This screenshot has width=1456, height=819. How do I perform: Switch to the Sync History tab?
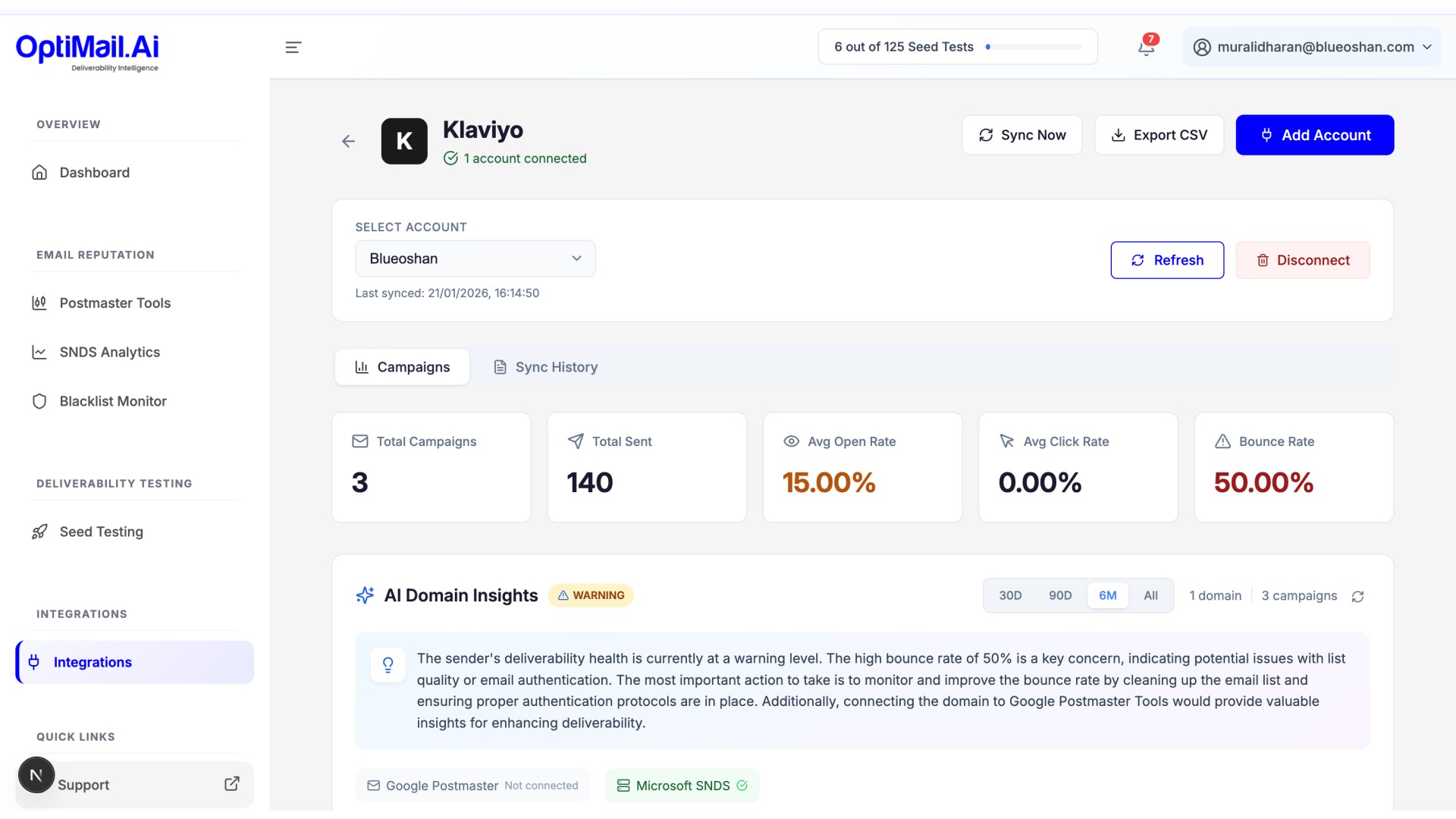545,367
